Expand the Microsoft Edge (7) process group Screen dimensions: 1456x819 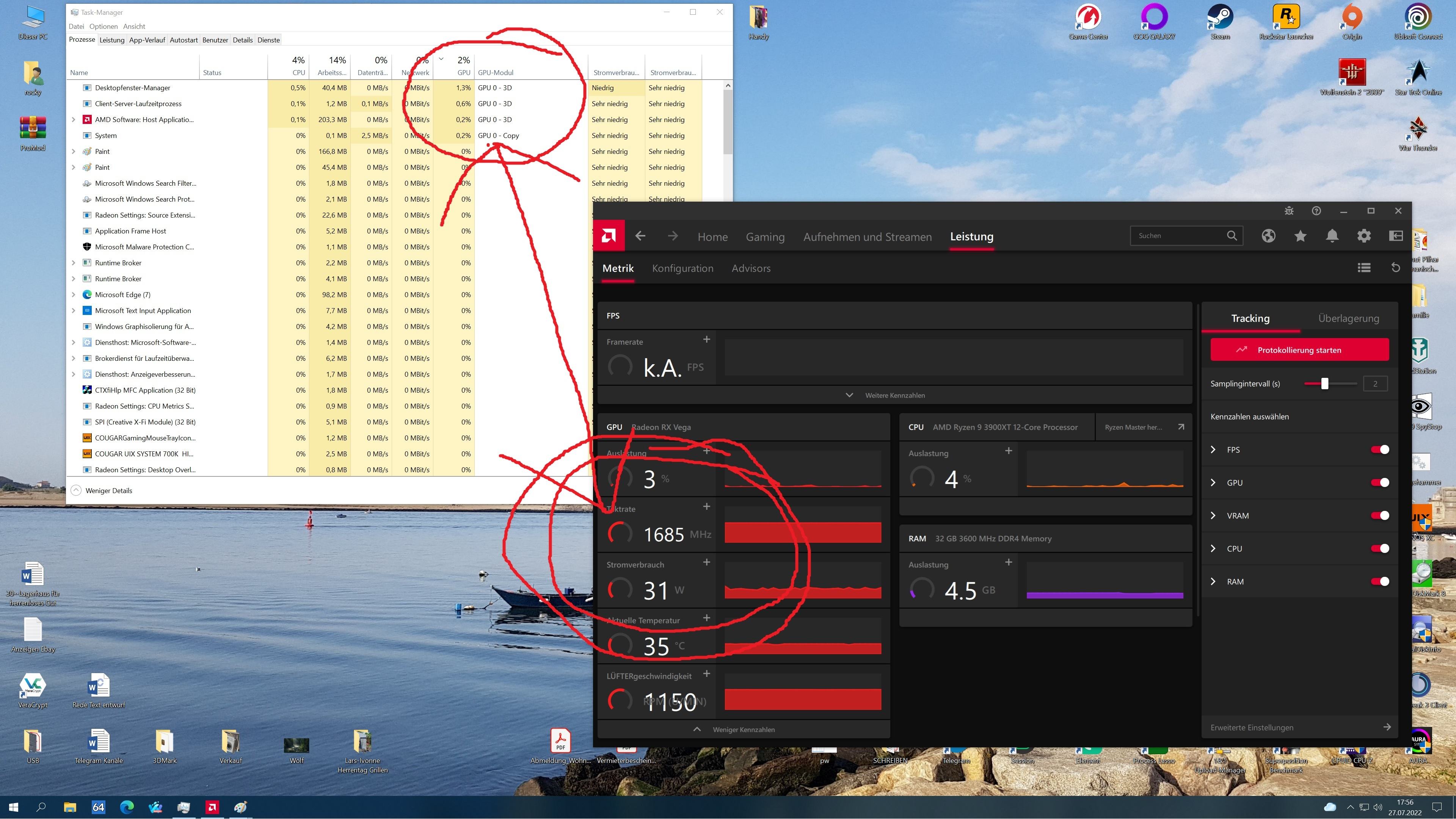74,295
